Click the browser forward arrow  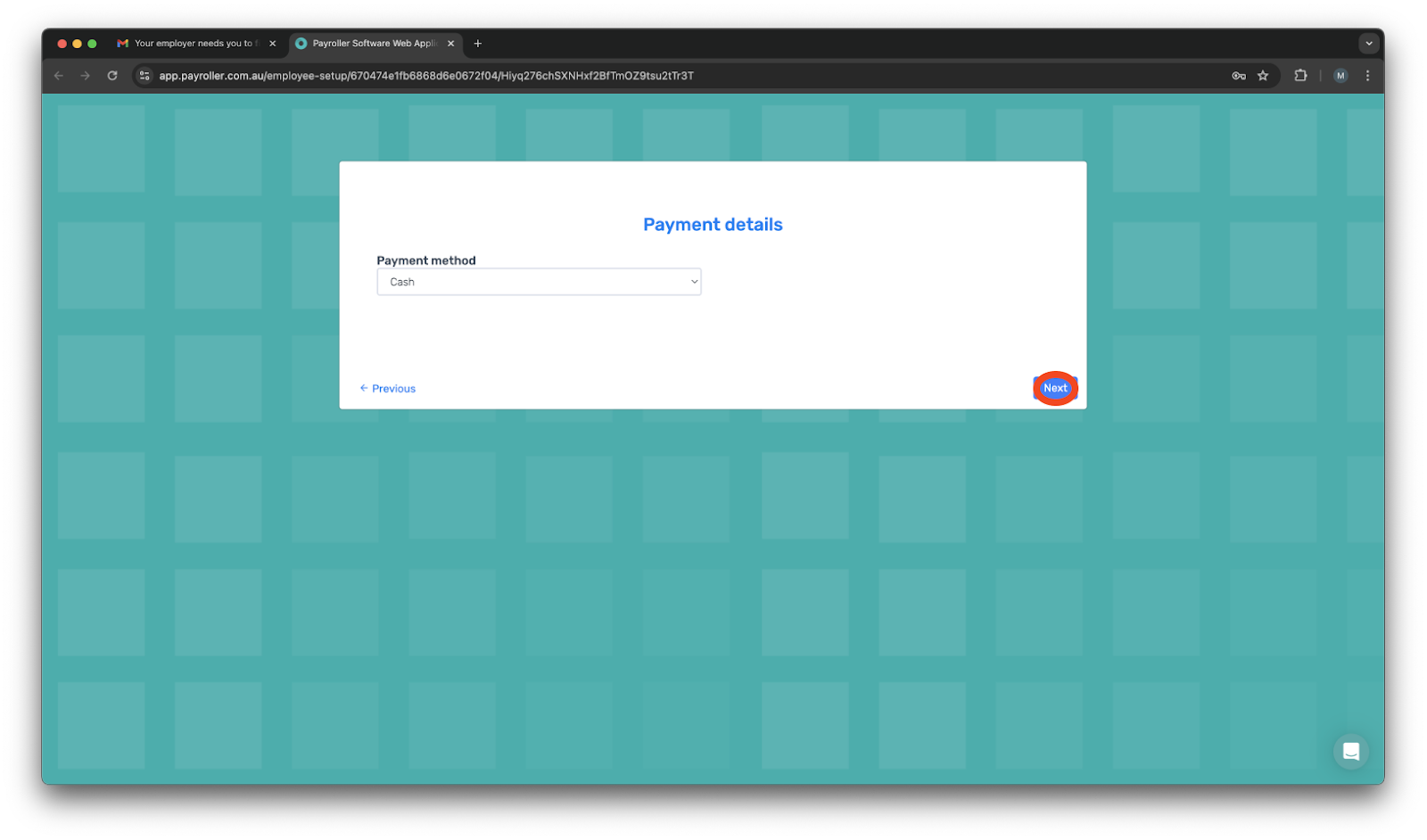point(86,76)
